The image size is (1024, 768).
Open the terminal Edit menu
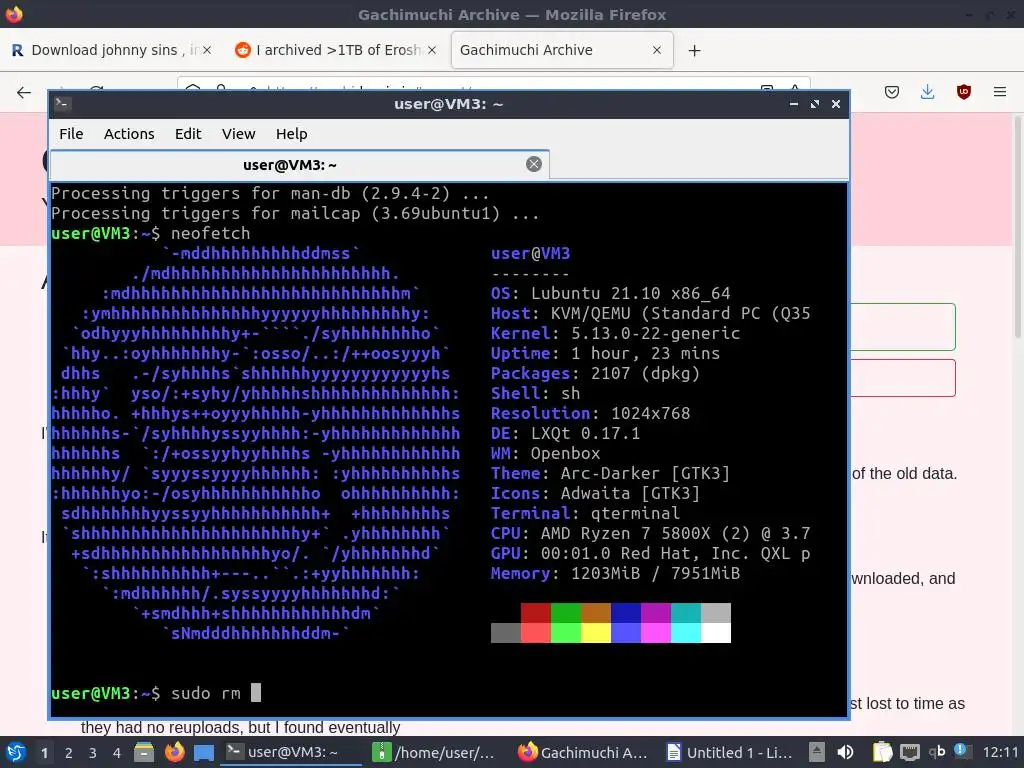click(x=188, y=134)
